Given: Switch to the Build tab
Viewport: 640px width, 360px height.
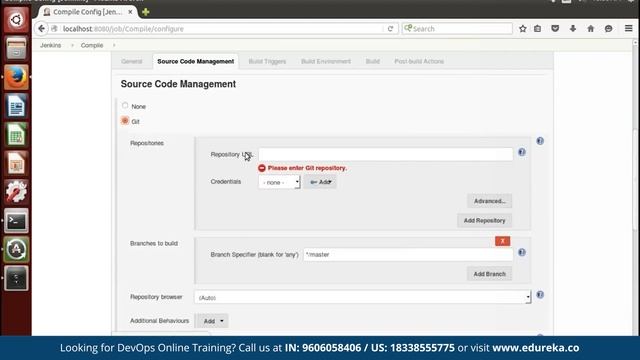Looking at the screenshot, I should [x=372, y=61].
